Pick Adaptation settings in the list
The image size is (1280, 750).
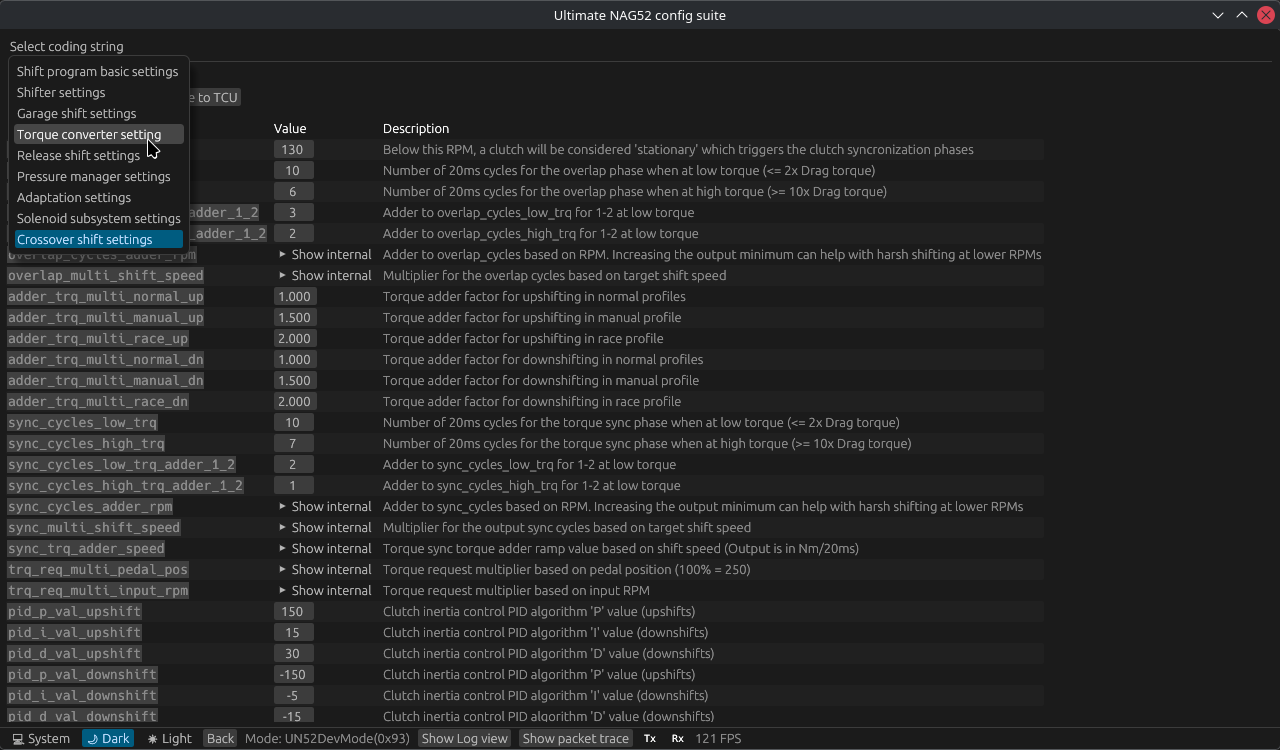pos(74,197)
